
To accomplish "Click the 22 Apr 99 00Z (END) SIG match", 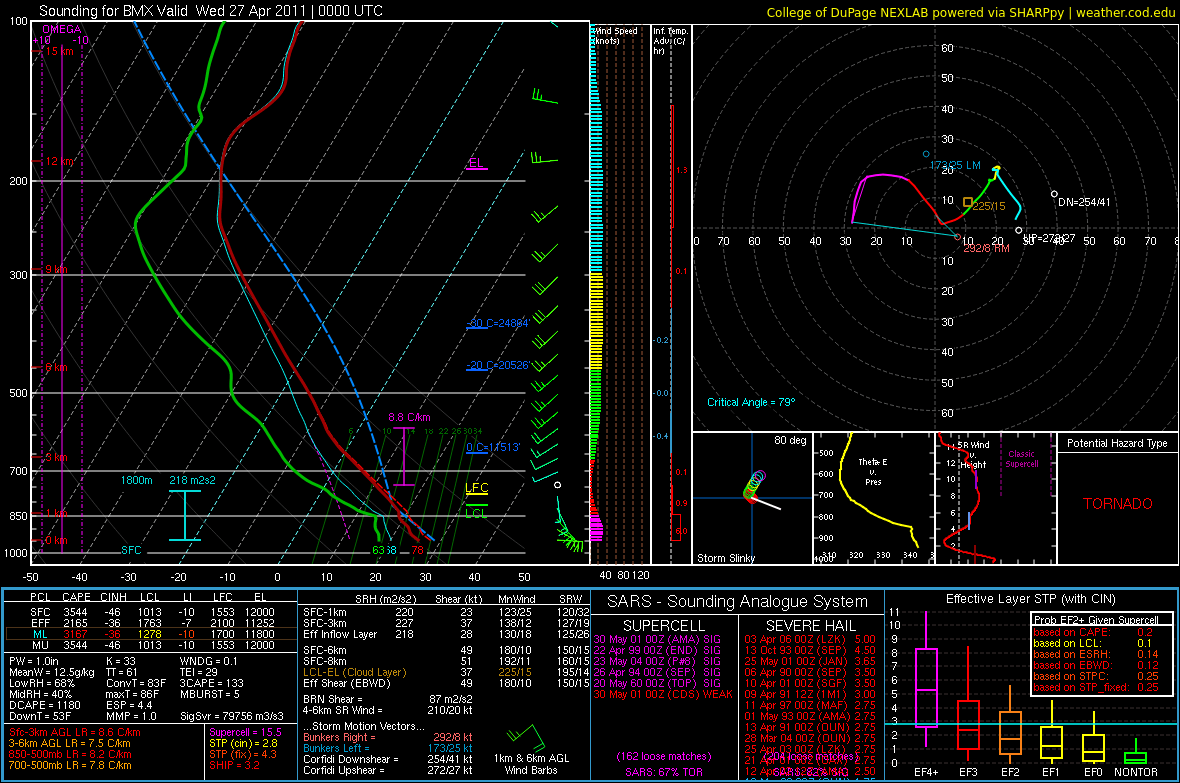I will [658, 650].
